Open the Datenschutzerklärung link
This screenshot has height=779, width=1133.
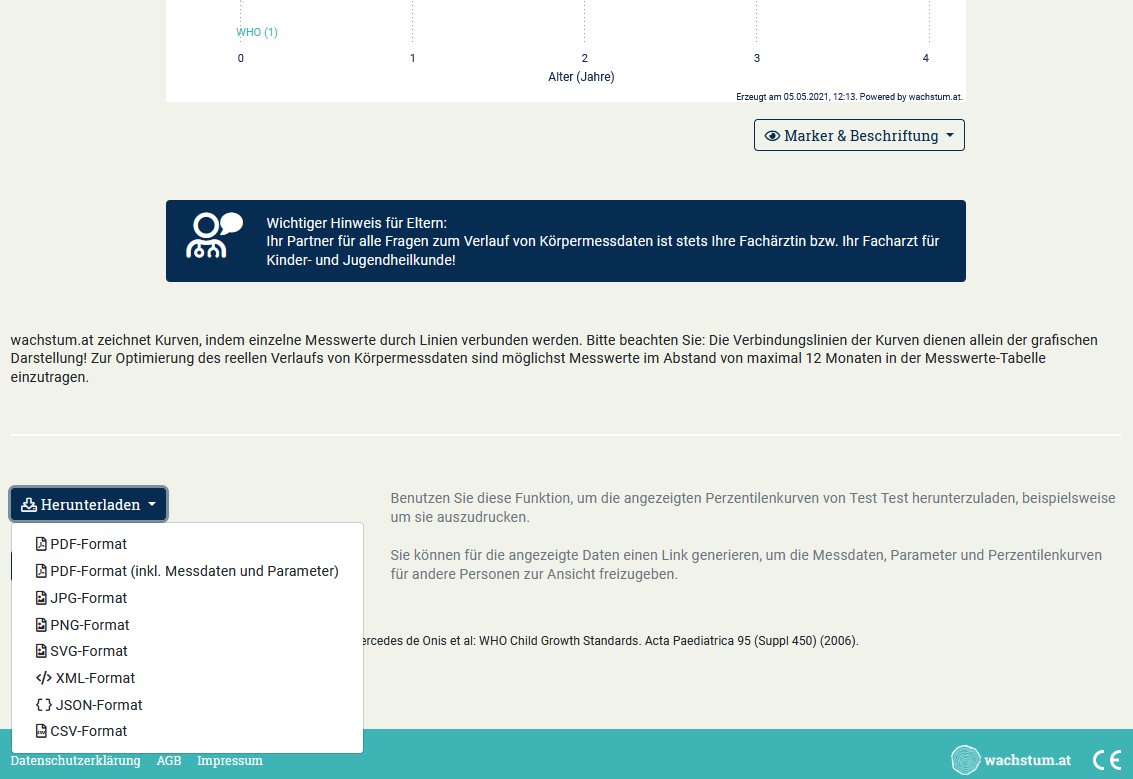click(x=74, y=760)
